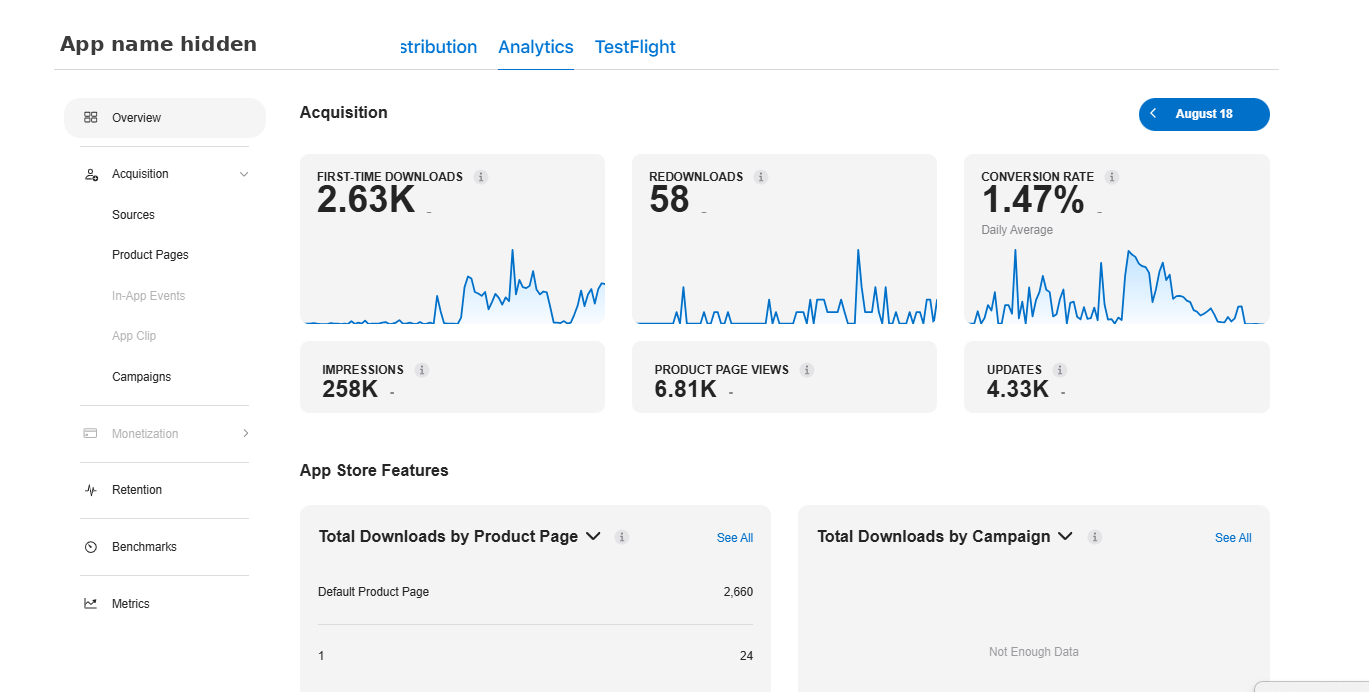1369x692 pixels.
Task: Collapse the Acquisition sidebar section chevron
Action: pyautogui.click(x=244, y=174)
